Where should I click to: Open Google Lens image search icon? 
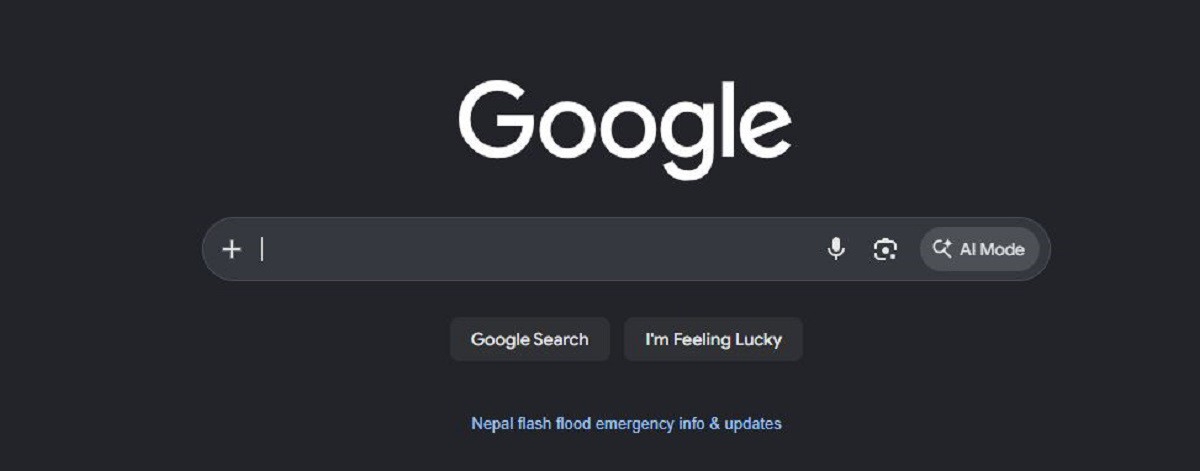point(885,249)
